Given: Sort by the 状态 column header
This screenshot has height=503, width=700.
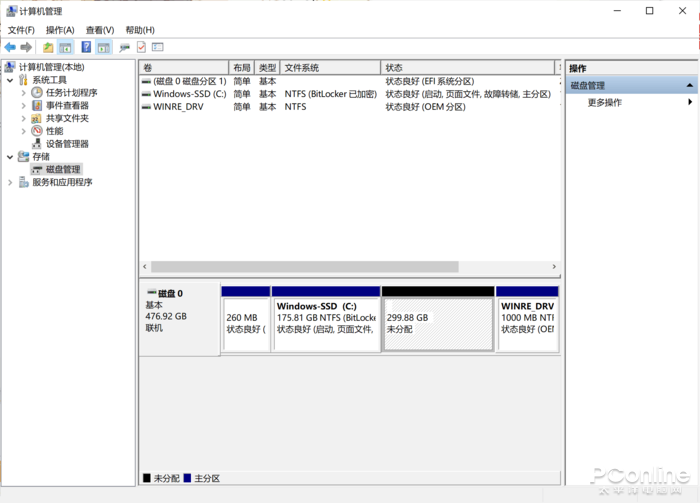Looking at the screenshot, I should tap(467, 68).
